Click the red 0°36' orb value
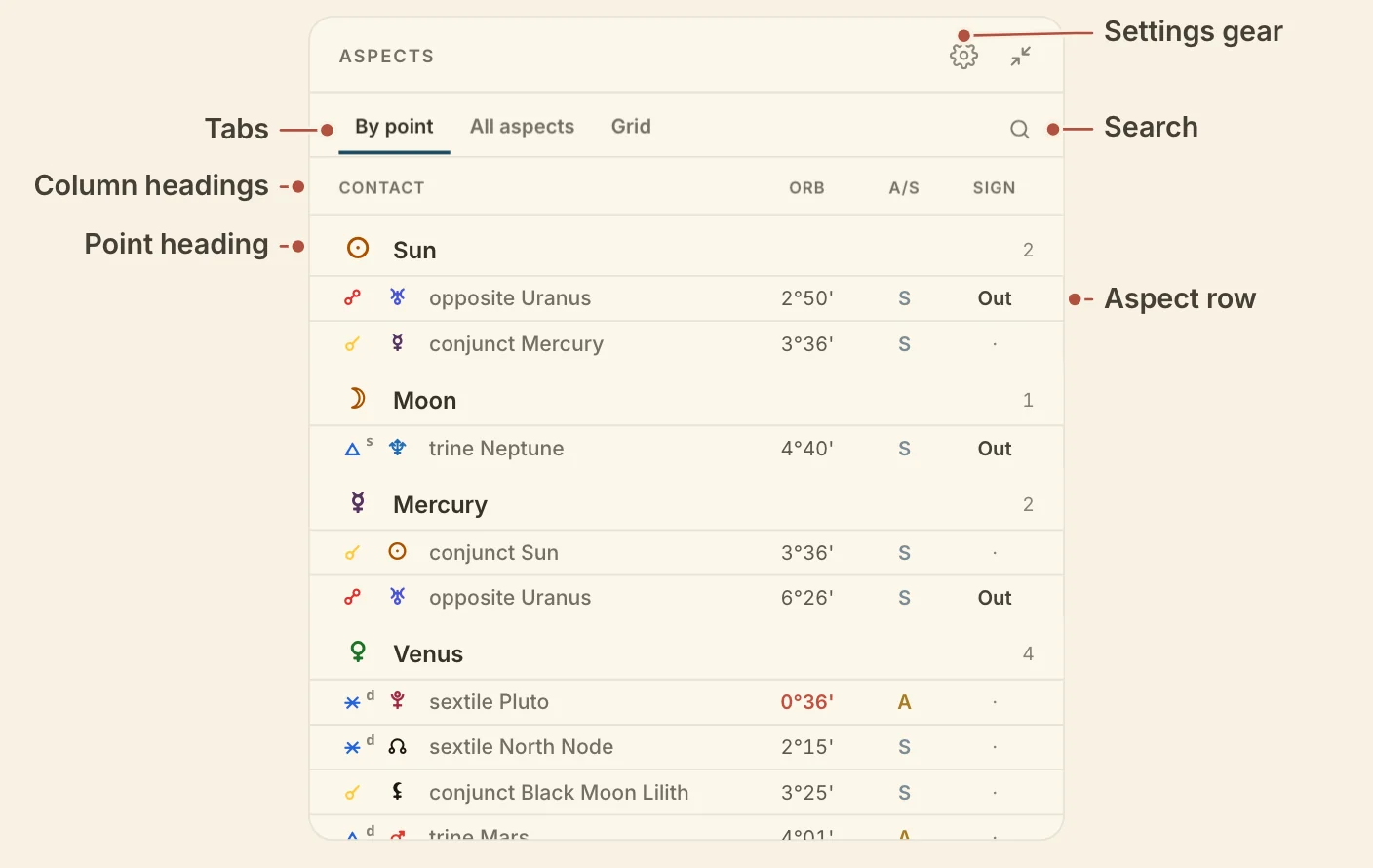The width and height of the screenshot is (1373, 868). pos(806,702)
